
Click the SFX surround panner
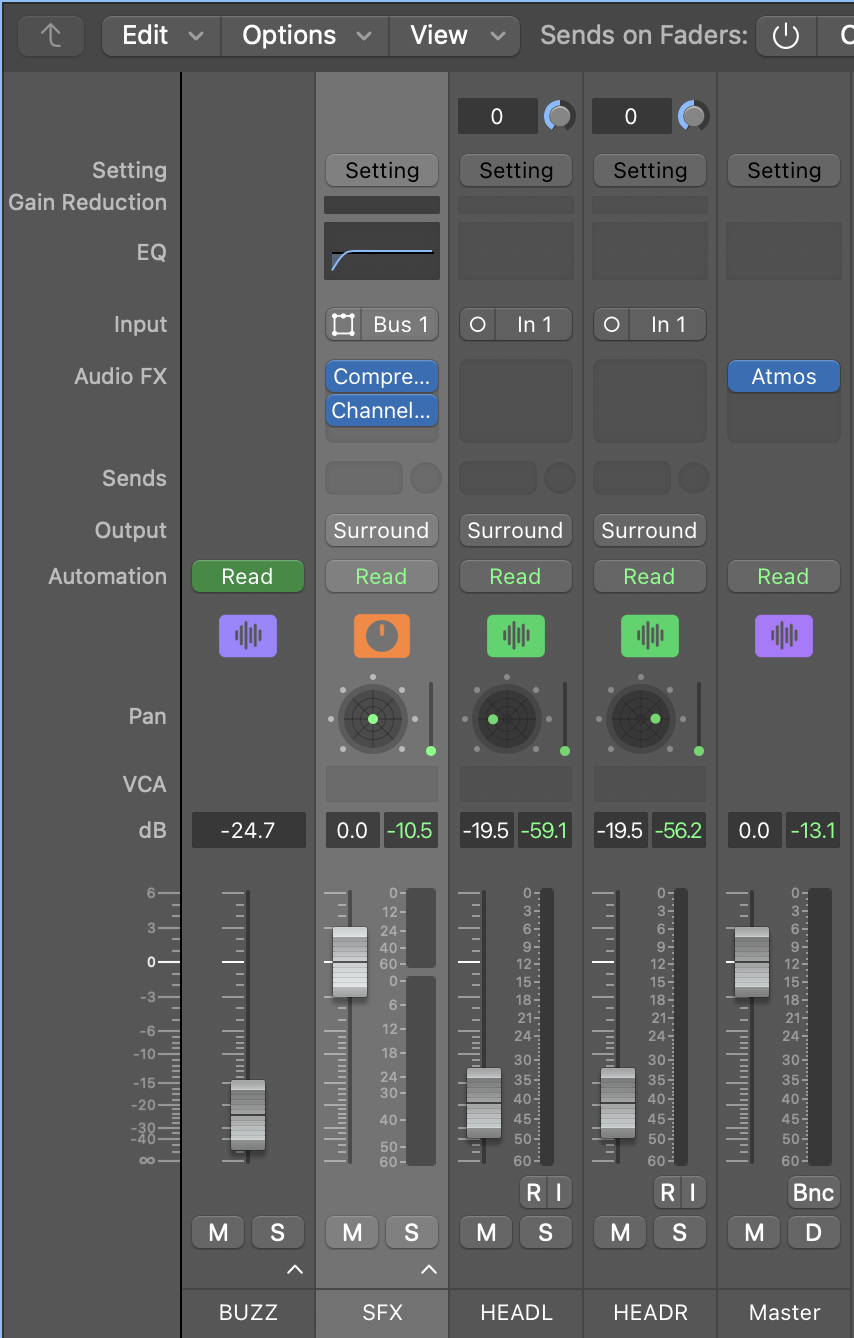pos(372,719)
